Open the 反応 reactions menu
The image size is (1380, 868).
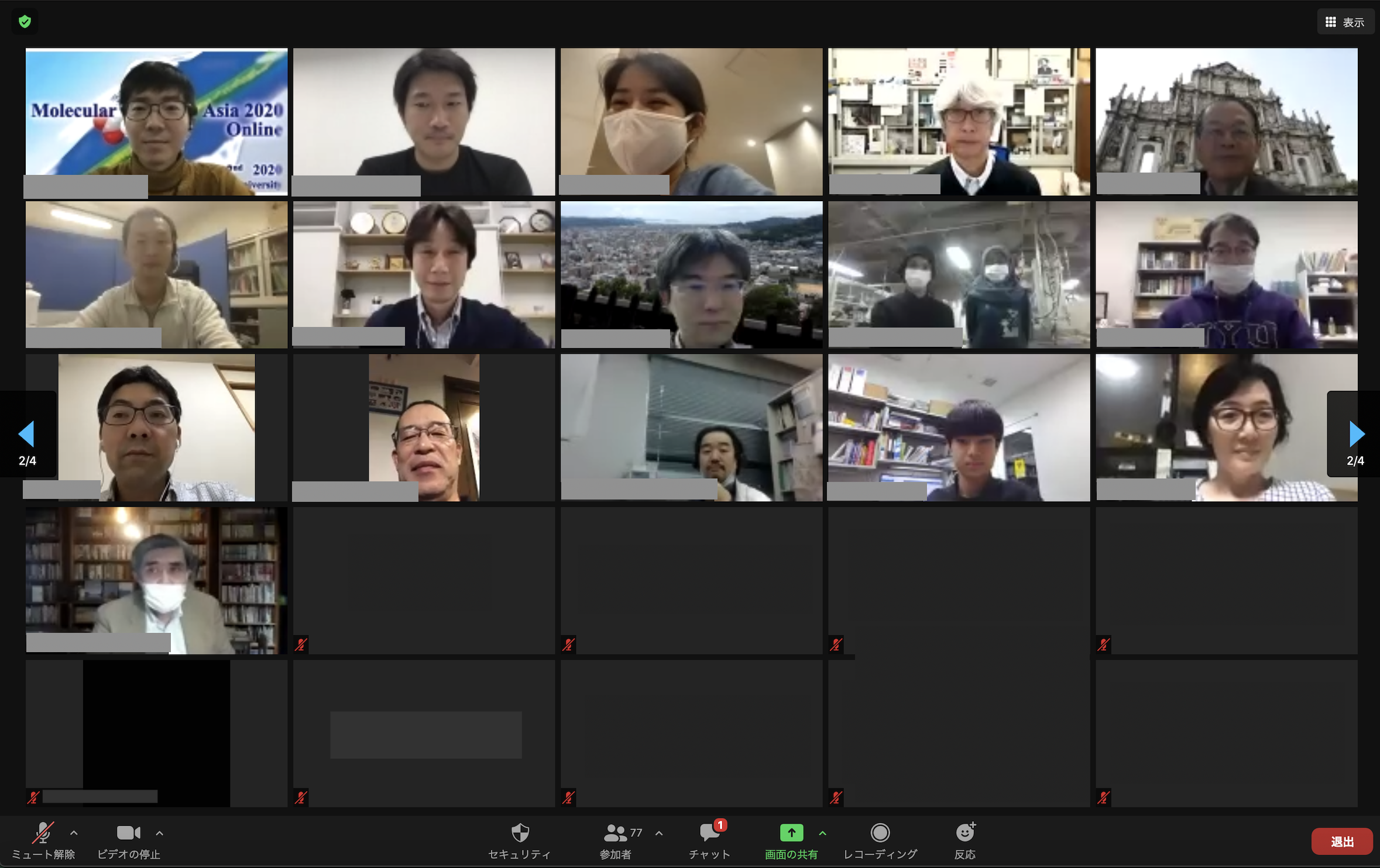[x=964, y=841]
